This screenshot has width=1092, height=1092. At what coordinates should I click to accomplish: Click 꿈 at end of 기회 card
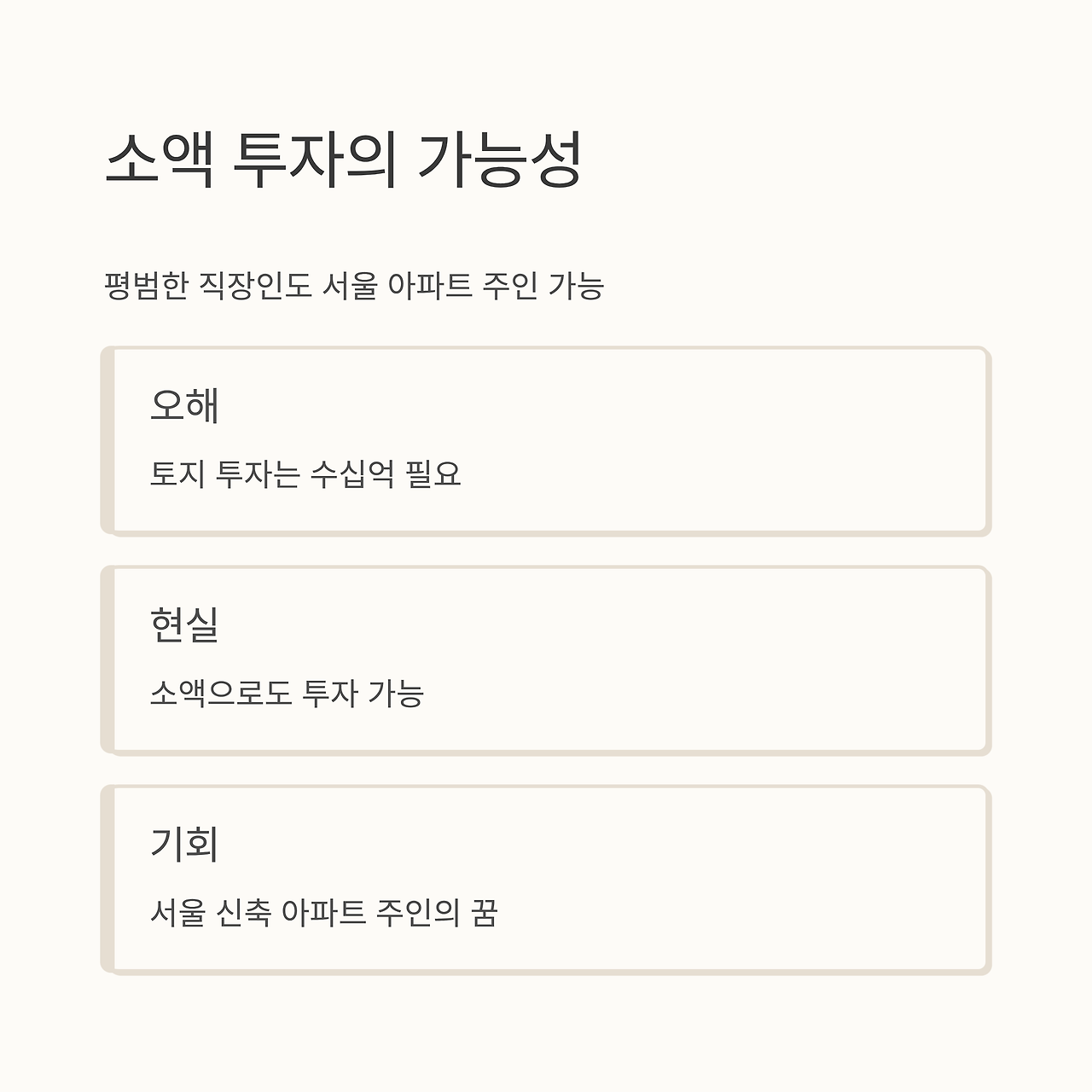(x=485, y=912)
